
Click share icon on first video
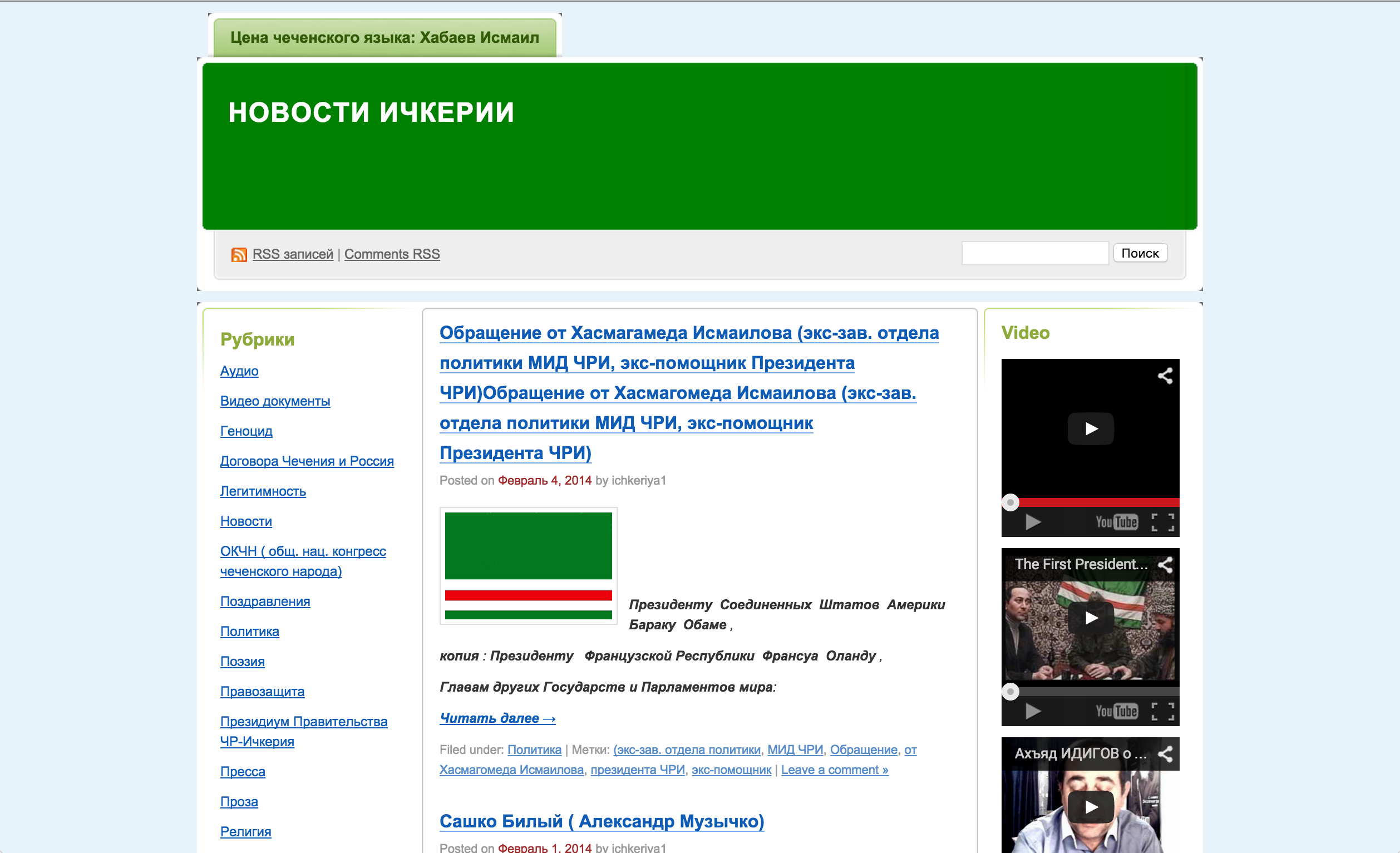point(1165,376)
